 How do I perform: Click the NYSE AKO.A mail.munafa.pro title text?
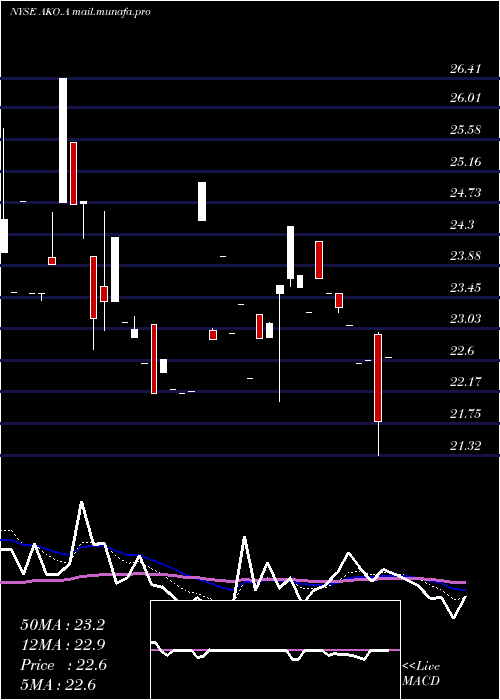80,12
